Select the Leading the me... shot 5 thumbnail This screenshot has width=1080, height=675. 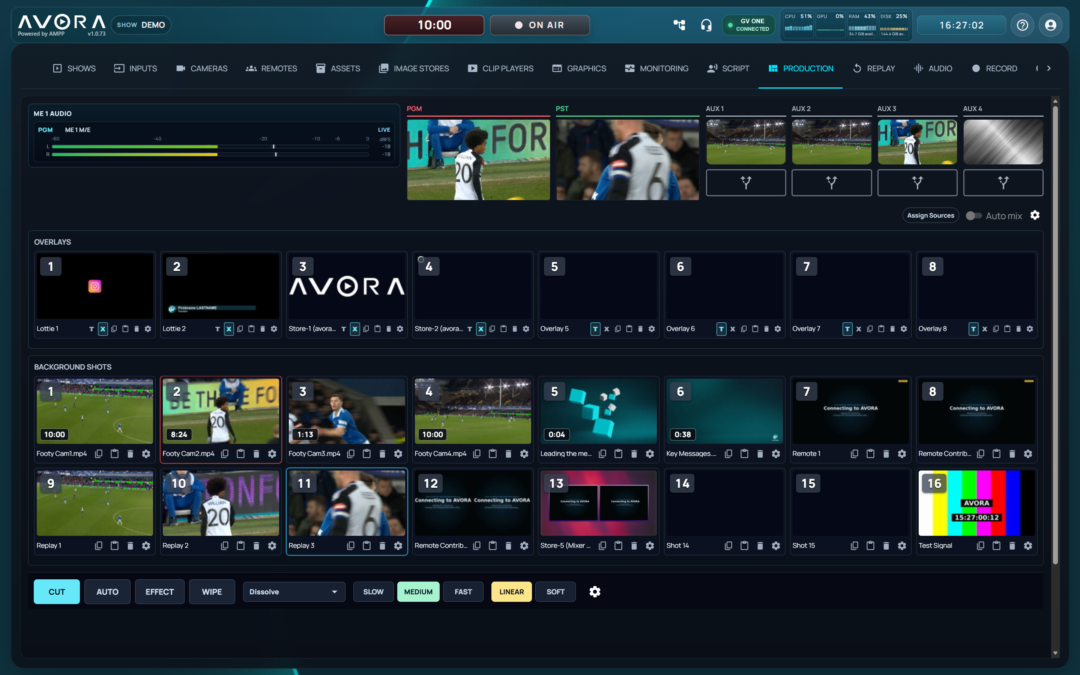coord(599,411)
